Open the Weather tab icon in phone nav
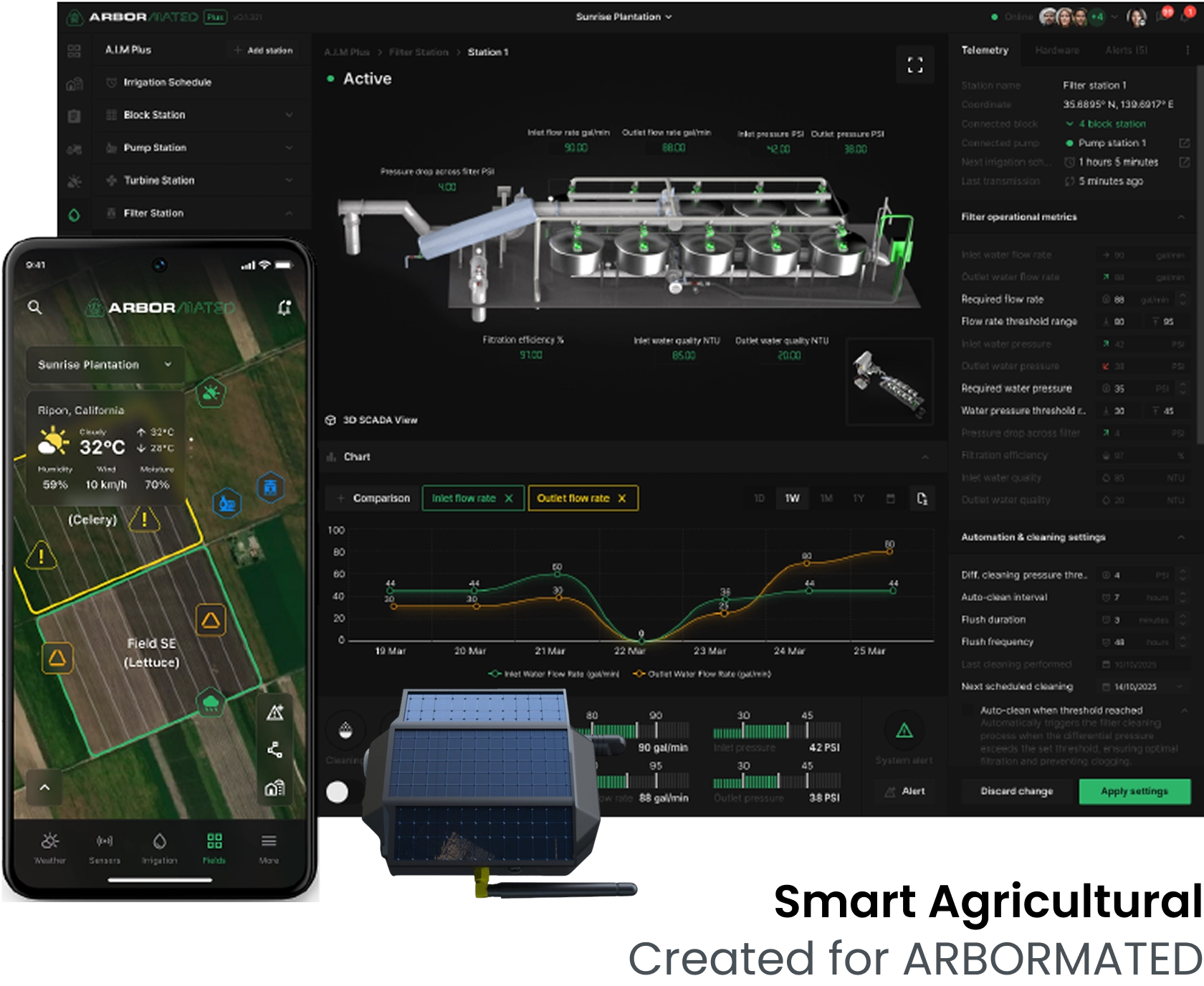The height and width of the screenshot is (986, 1204). tap(49, 841)
